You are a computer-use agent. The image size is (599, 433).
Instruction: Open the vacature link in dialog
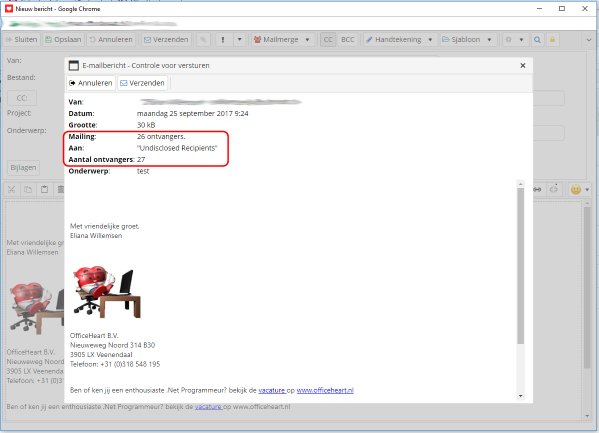tap(272, 390)
